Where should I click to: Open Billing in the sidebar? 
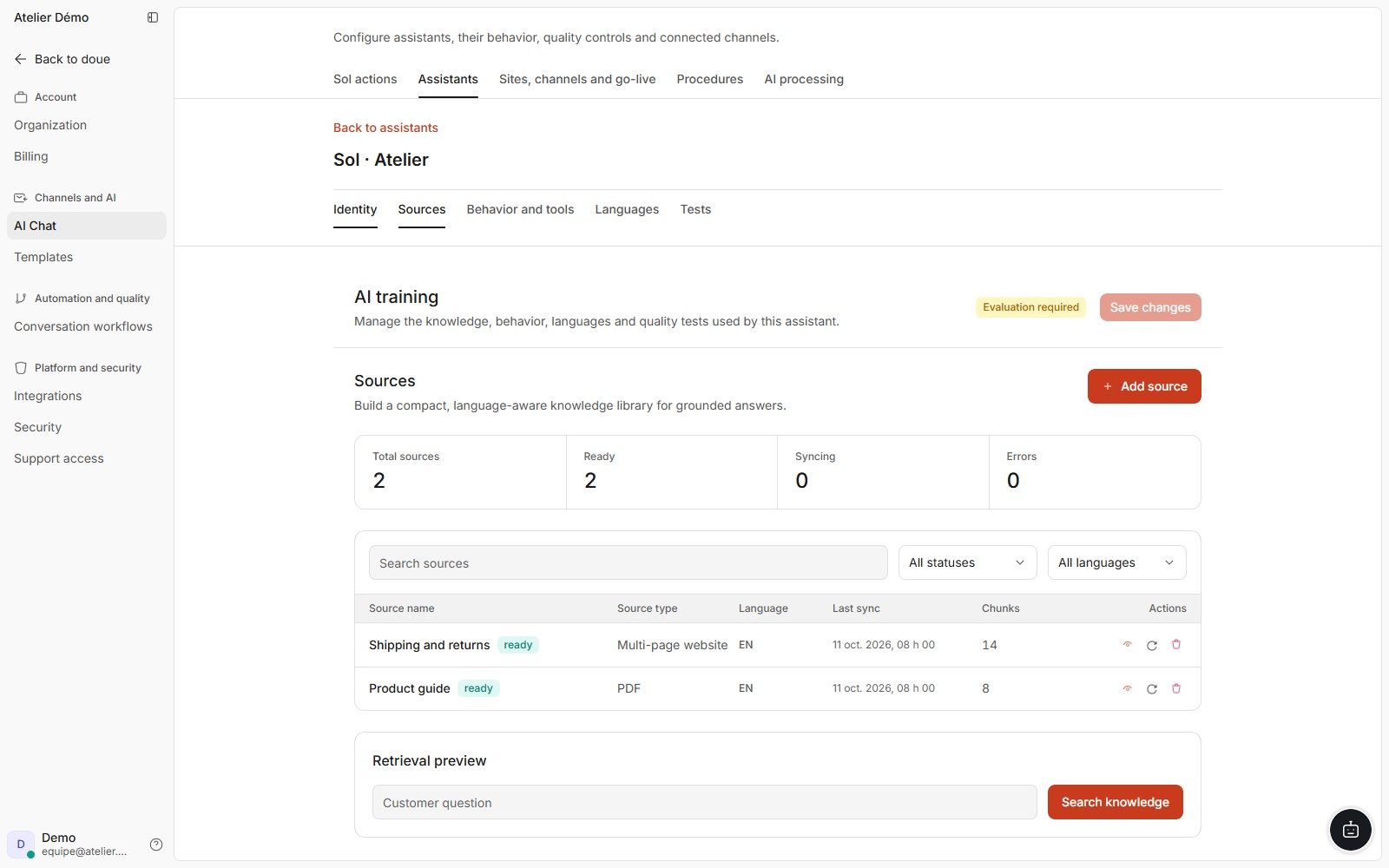31,156
